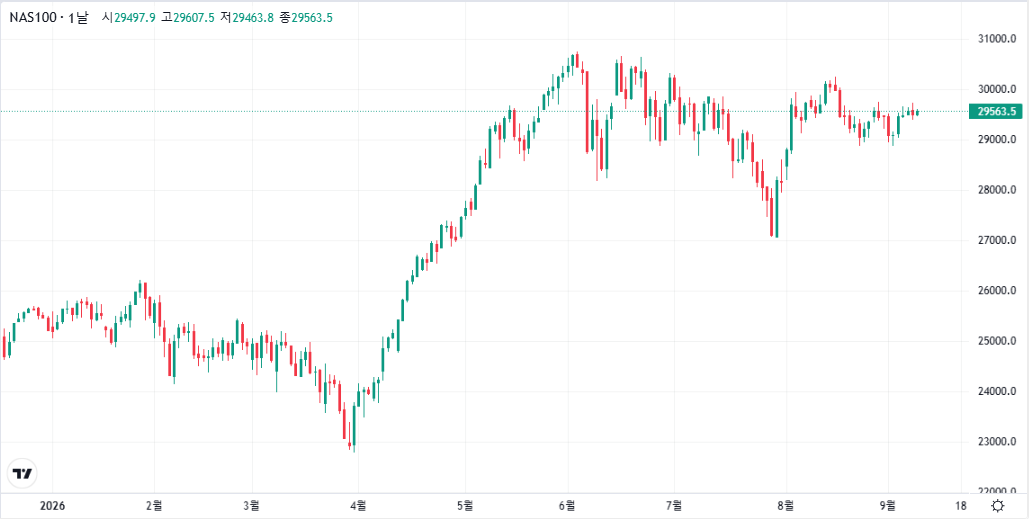Click the close value 29563.5 in header
Image resolution: width=1030 pixels, height=519 pixels.
[311, 18]
